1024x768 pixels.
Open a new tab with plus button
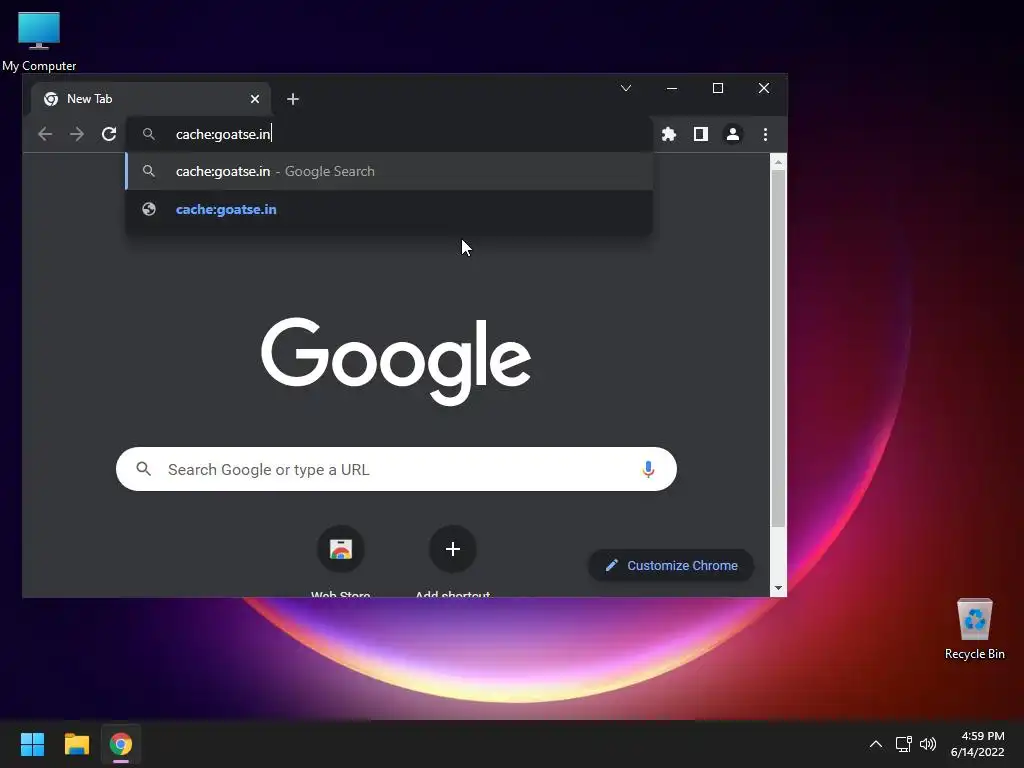pos(293,99)
